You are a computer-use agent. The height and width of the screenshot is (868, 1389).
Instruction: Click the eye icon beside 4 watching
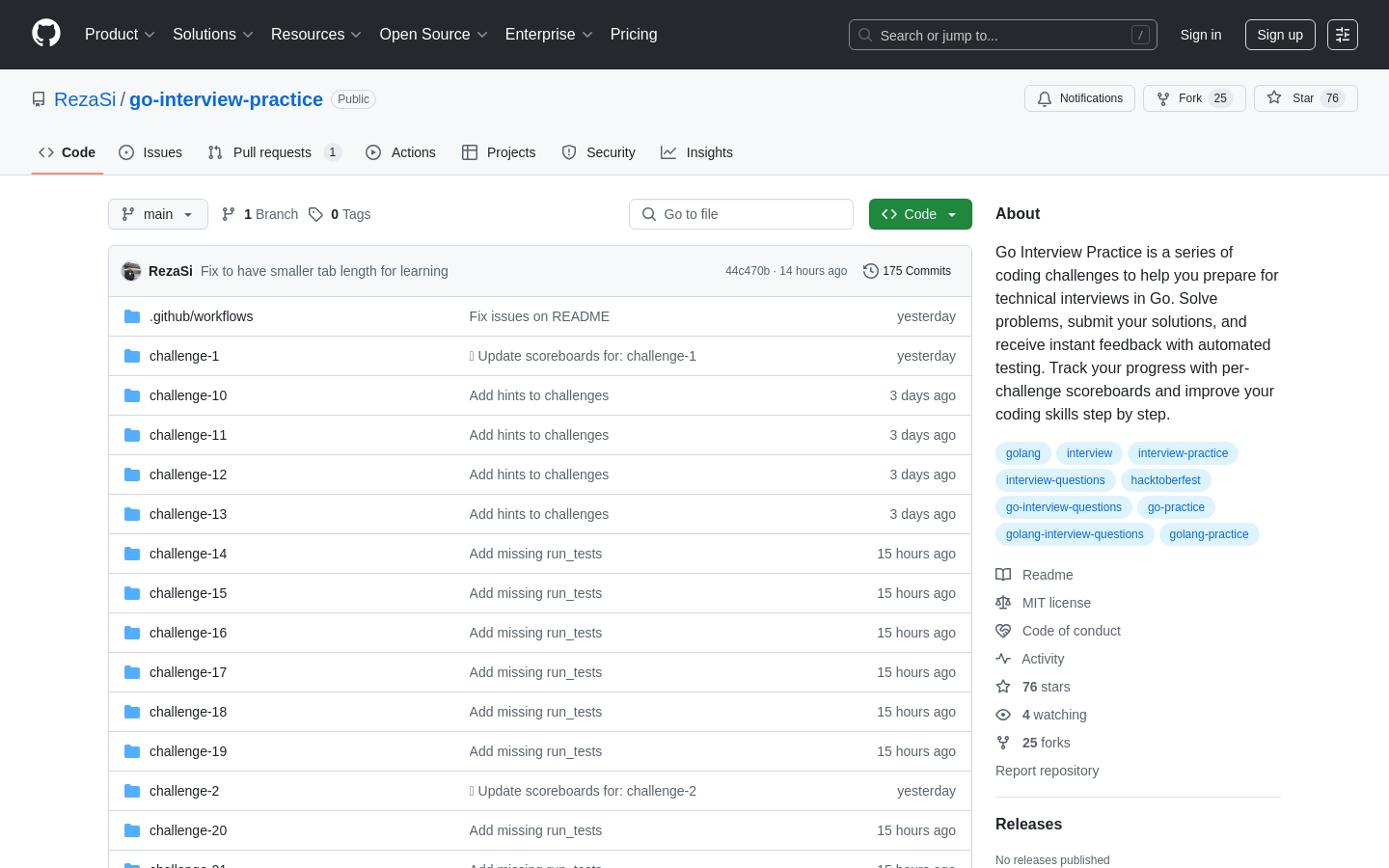[x=1003, y=715]
